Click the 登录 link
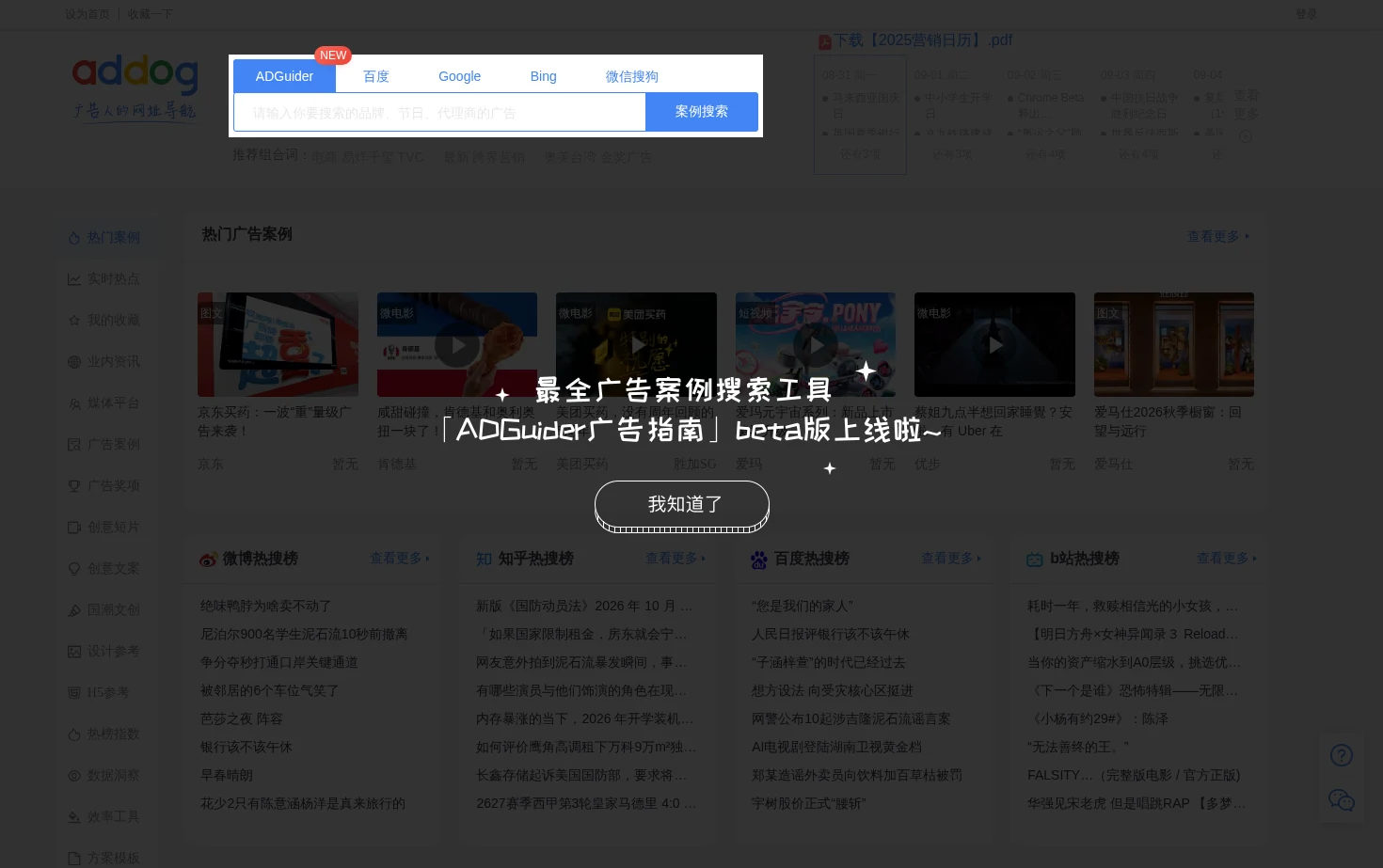Viewport: 1383px width, 868px height. (x=1307, y=14)
